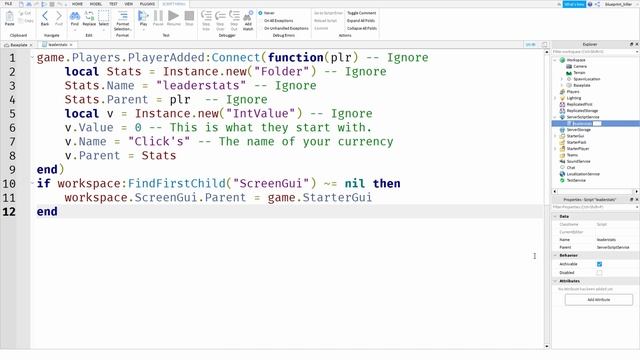Switch to the VIEW ribbon tab
Viewport: 640px width, 360px height.
129,4
